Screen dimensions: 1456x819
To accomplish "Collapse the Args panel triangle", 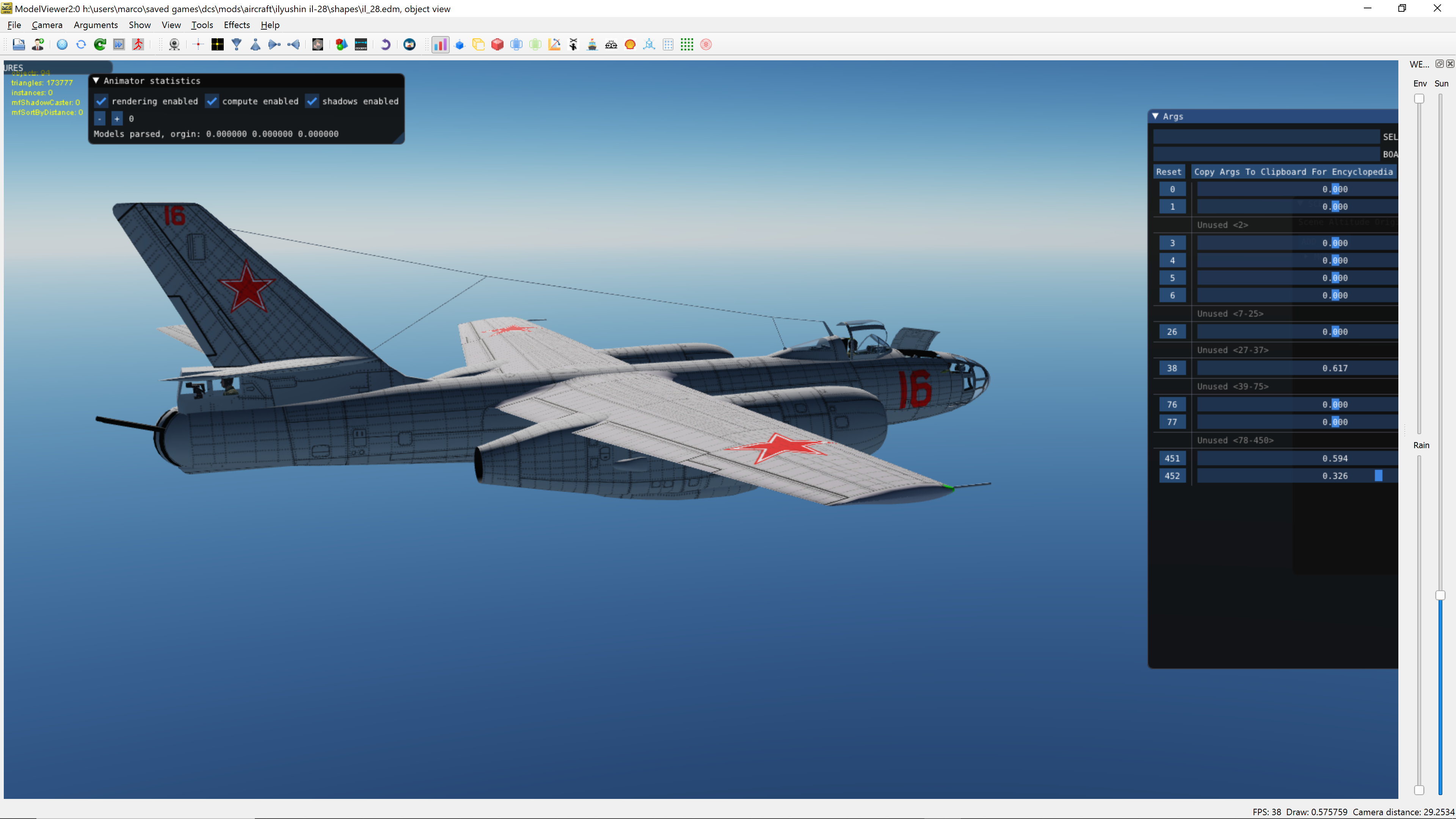I will pos(1155,116).
